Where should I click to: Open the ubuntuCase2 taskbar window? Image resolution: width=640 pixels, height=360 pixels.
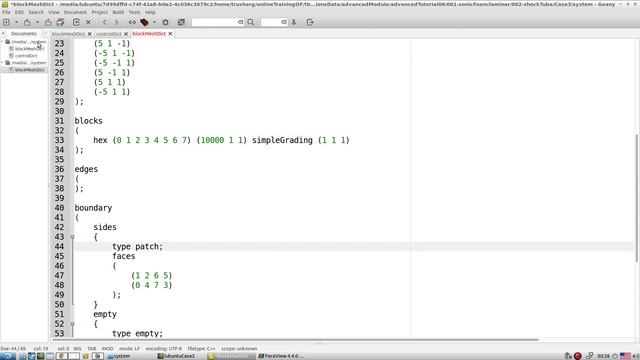tap(176, 356)
